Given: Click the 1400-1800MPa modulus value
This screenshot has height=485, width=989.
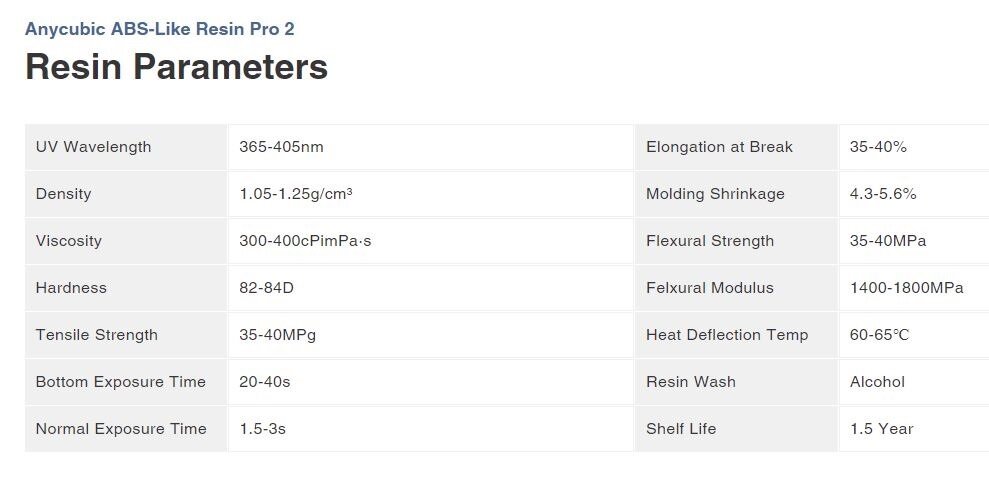Looking at the screenshot, I should tap(906, 288).
